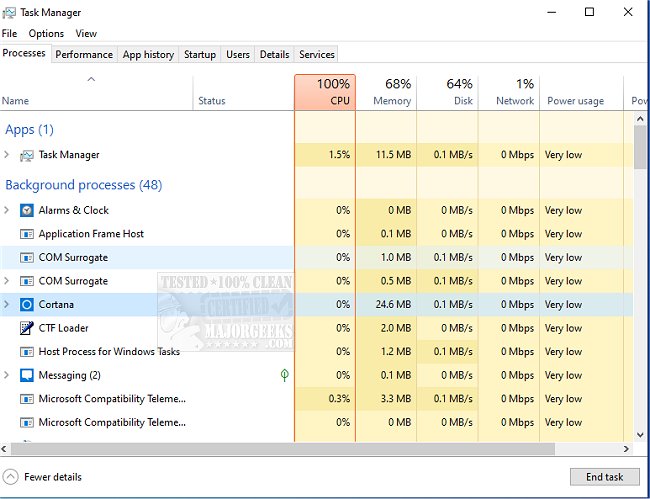Screen dimensions: 650x499
Task: Click the scroll up arrow
Action: tap(640, 119)
